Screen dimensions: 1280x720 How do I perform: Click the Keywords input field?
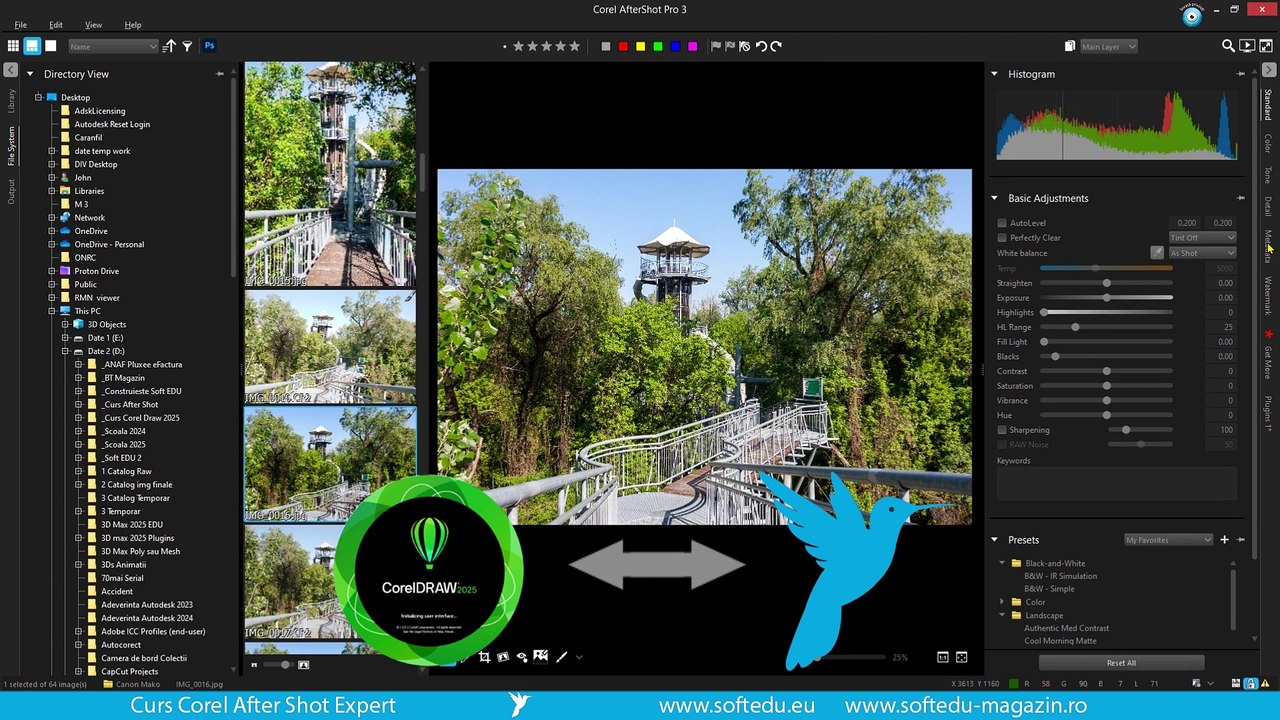(x=1116, y=482)
